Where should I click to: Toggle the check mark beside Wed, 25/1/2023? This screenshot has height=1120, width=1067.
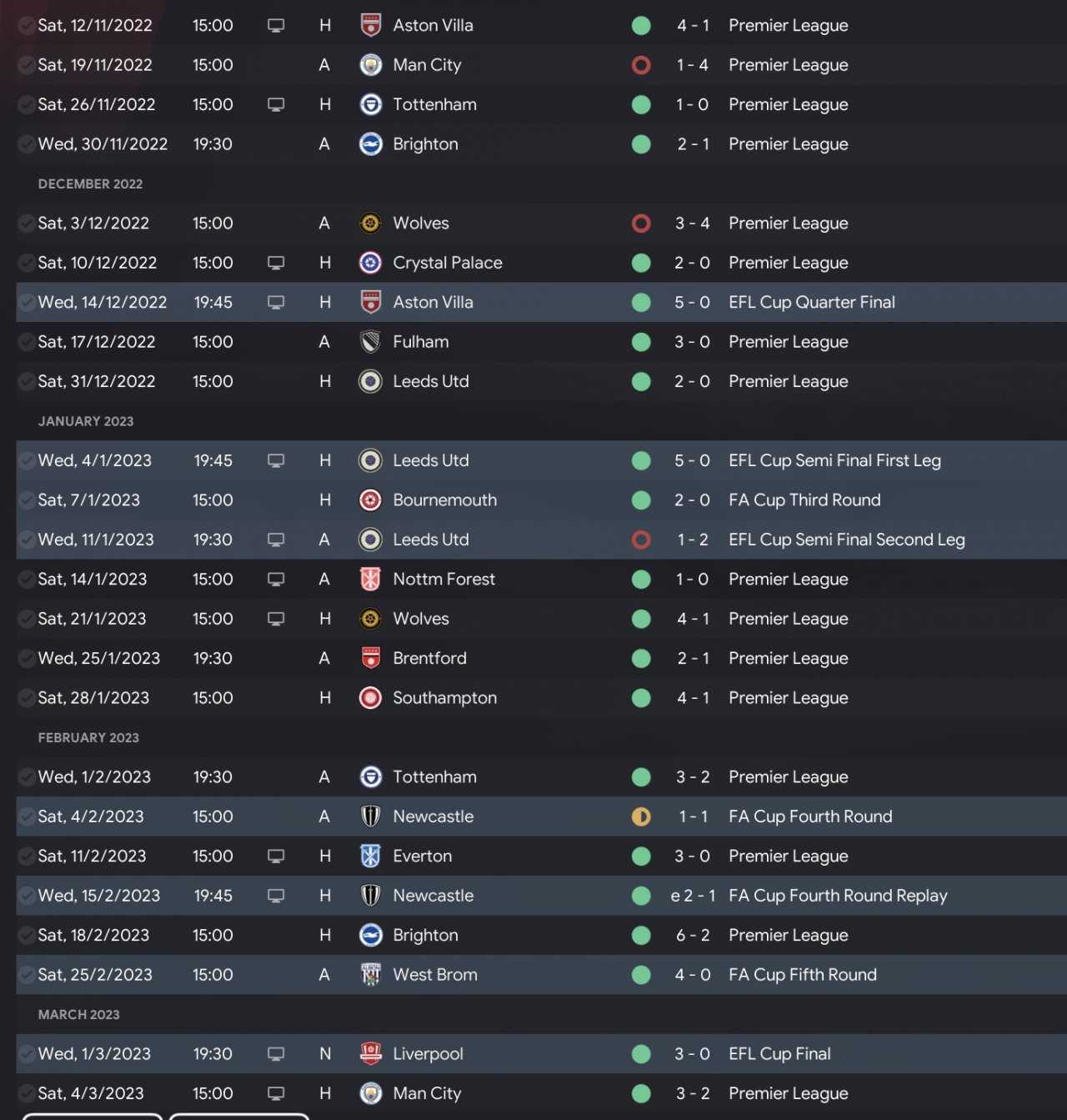click(26, 659)
